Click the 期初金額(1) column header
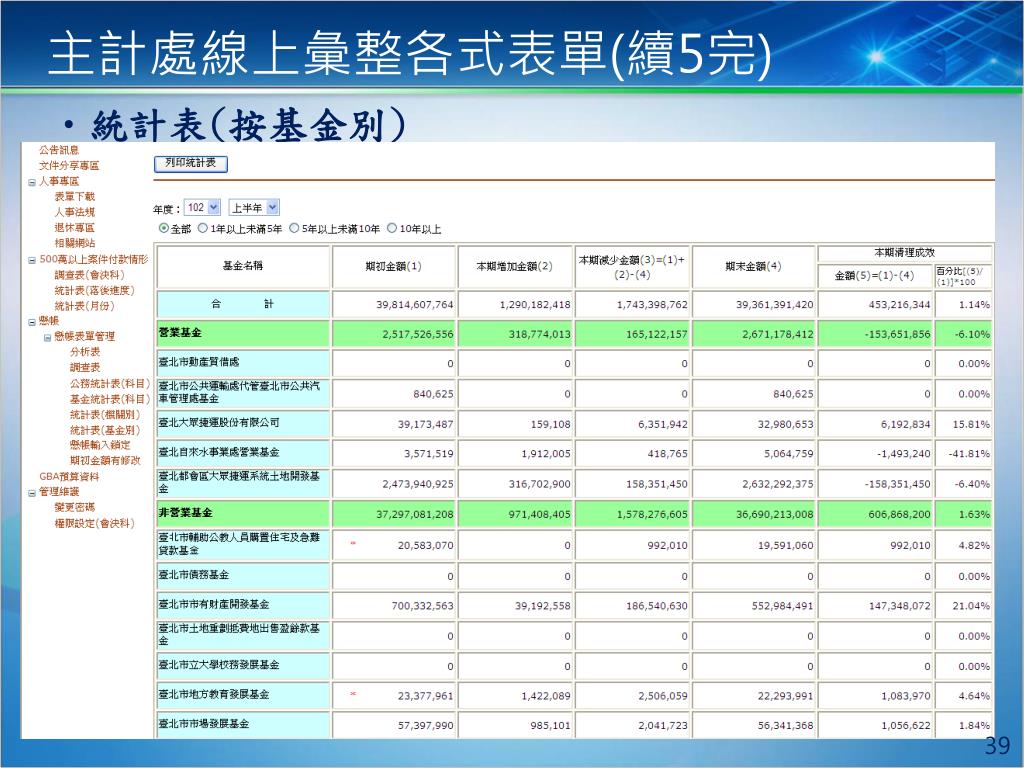 pos(394,266)
